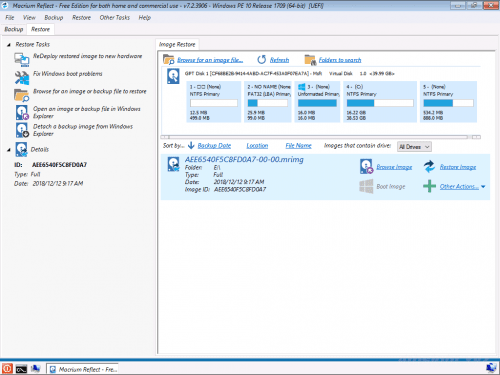The image size is (500, 375).
Task: Switch to the Backup tab
Action: pos(14,29)
